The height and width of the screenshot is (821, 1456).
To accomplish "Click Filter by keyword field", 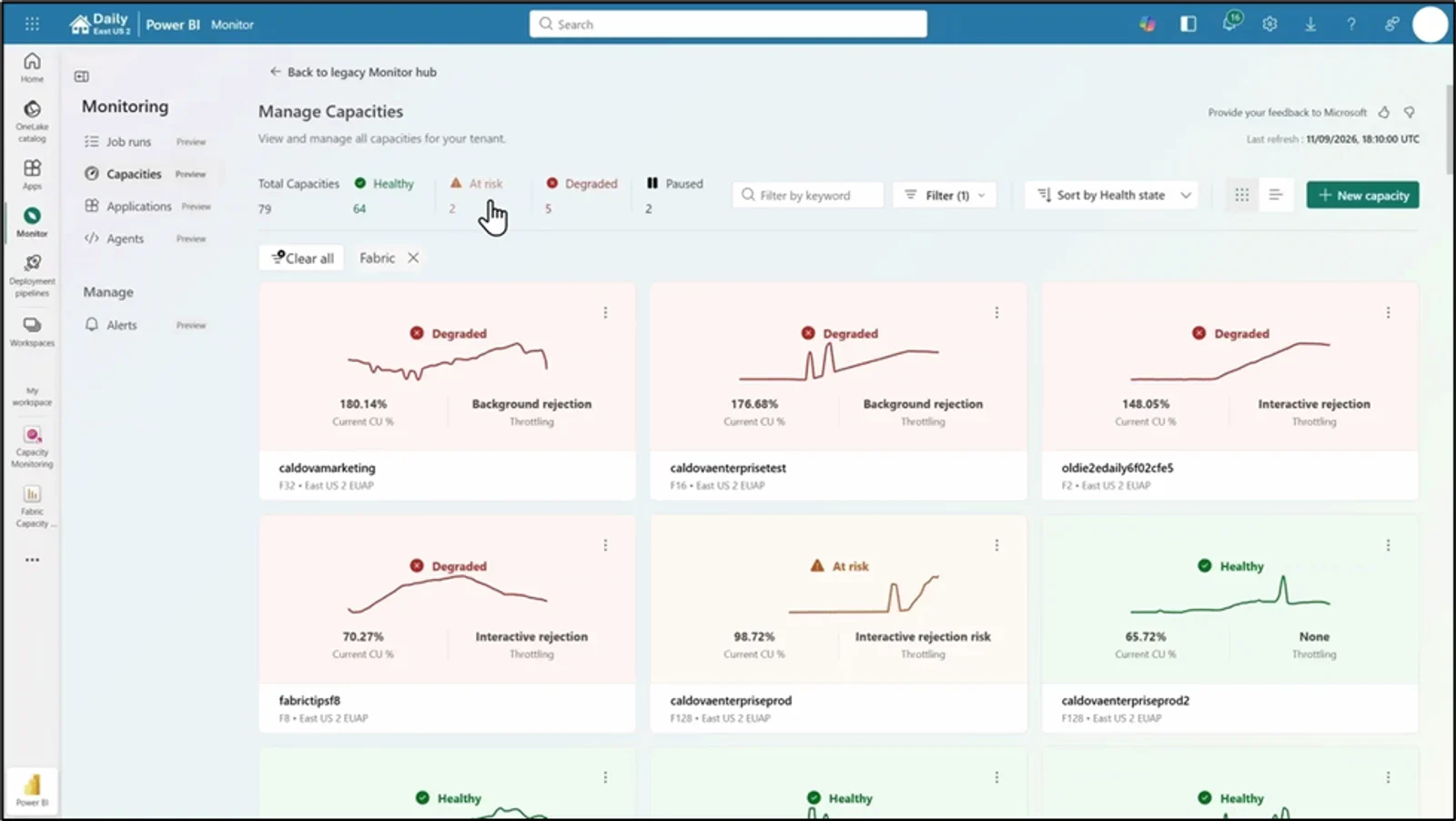I will click(x=808, y=195).
